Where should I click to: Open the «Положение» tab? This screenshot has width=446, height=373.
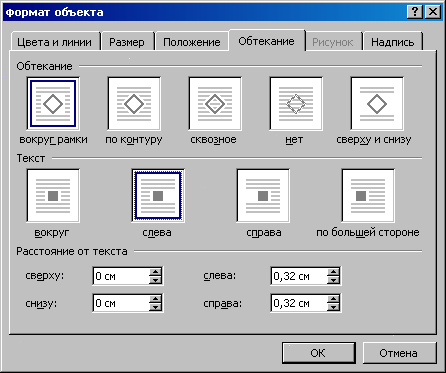click(x=192, y=42)
